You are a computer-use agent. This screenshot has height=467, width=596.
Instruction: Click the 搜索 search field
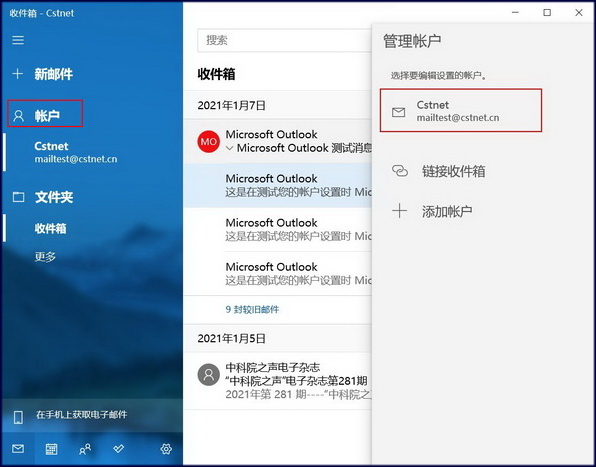tap(284, 40)
